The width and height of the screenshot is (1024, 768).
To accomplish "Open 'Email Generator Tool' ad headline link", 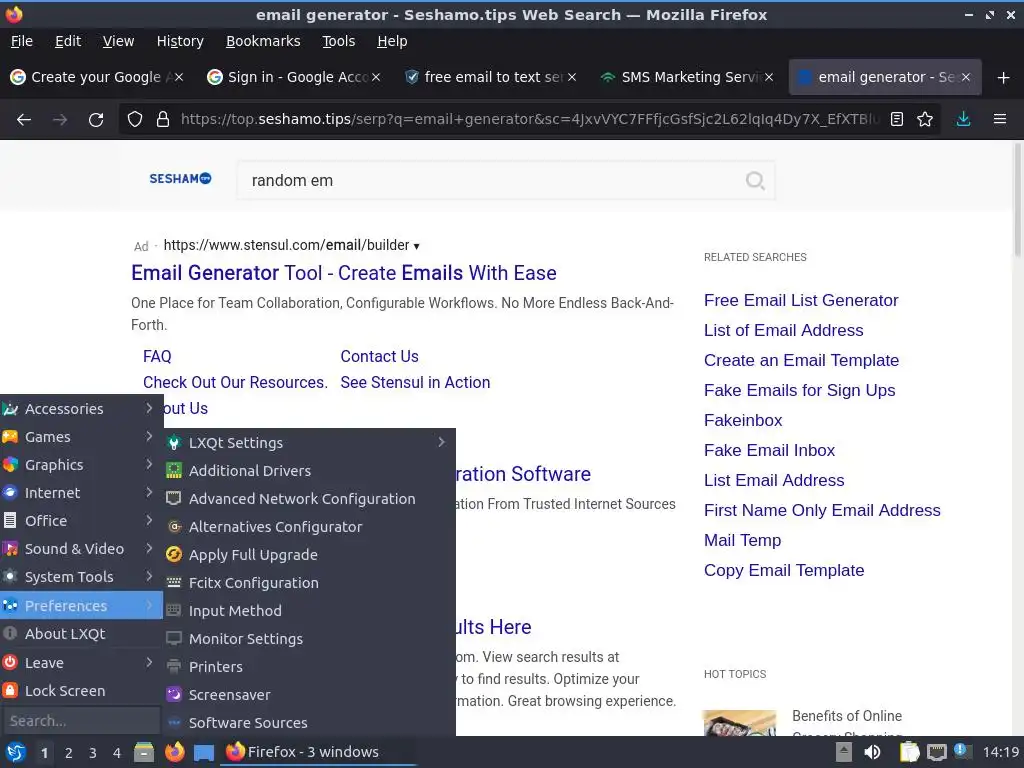I will click(344, 273).
